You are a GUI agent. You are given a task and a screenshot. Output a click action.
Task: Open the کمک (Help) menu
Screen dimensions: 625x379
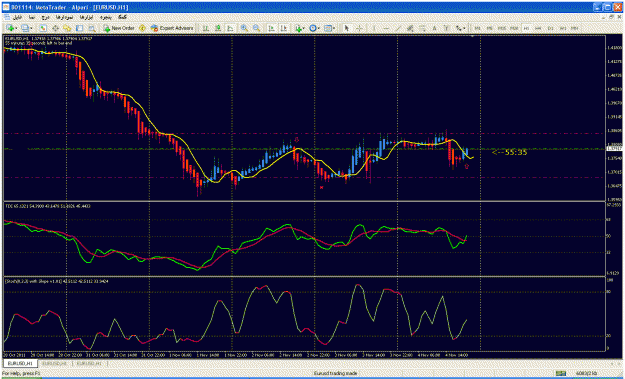[x=123, y=18]
